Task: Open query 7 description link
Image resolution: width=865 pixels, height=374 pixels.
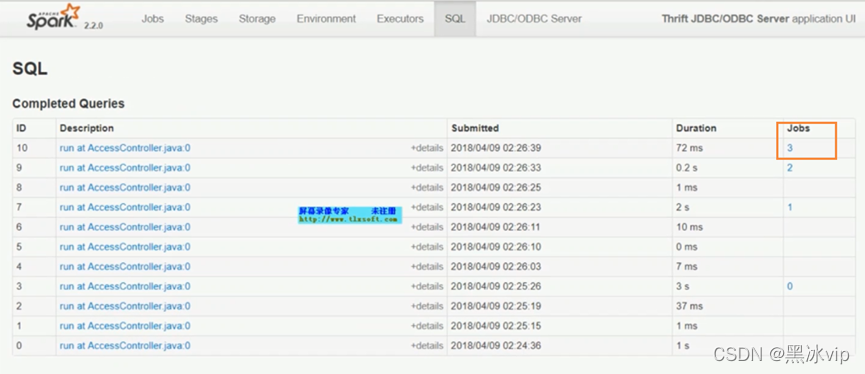Action: (125, 207)
